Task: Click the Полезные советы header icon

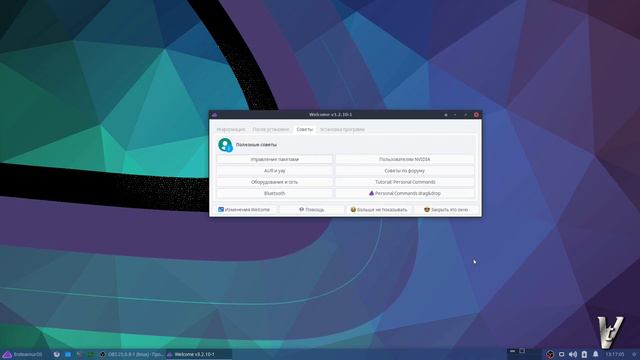Action: click(225, 145)
